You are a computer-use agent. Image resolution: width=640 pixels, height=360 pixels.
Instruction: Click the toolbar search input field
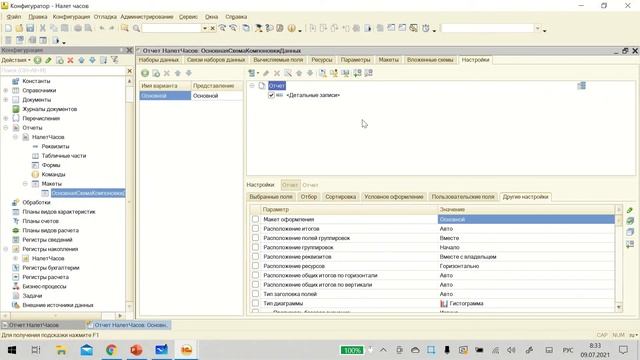pos(171,28)
